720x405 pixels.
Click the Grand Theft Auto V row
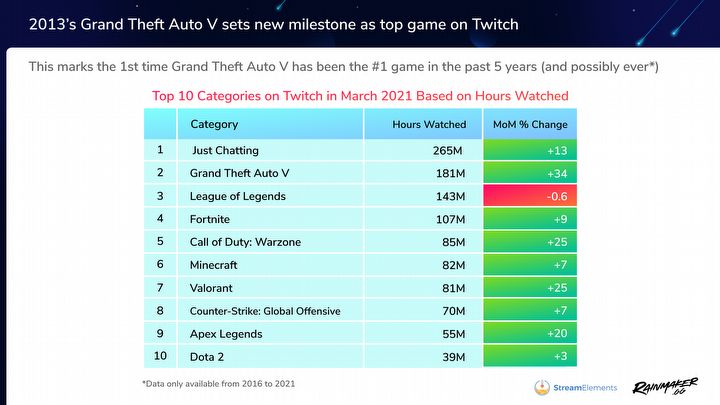(x=360, y=173)
